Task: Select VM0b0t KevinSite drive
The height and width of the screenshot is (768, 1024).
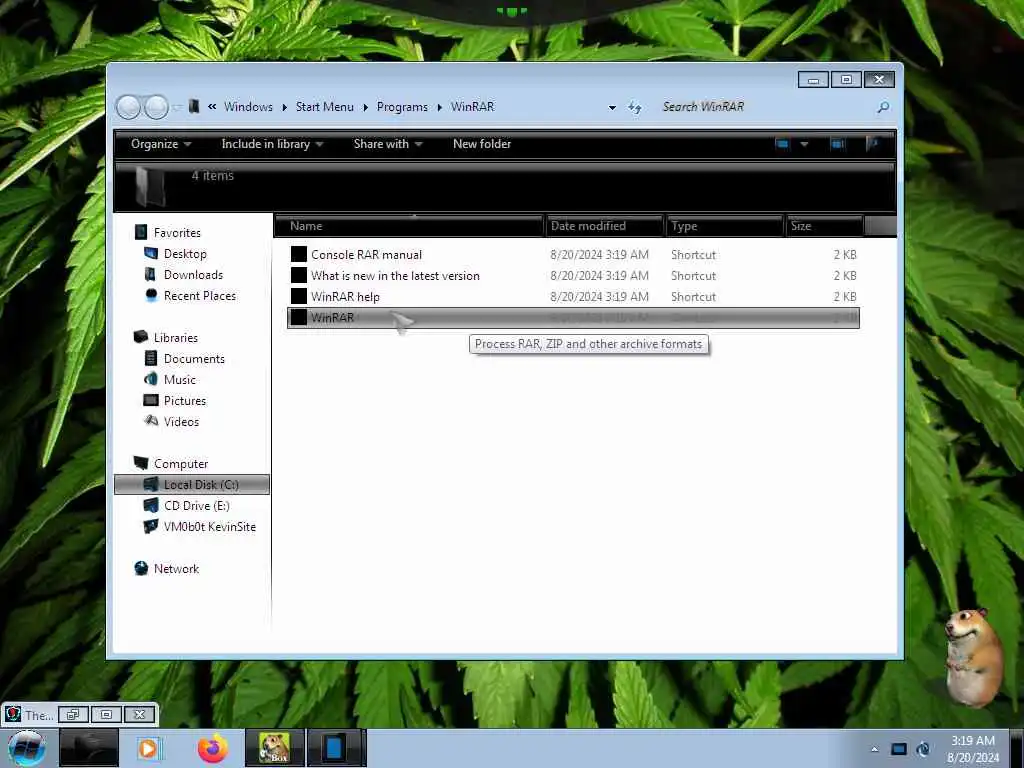Action: click(210, 526)
